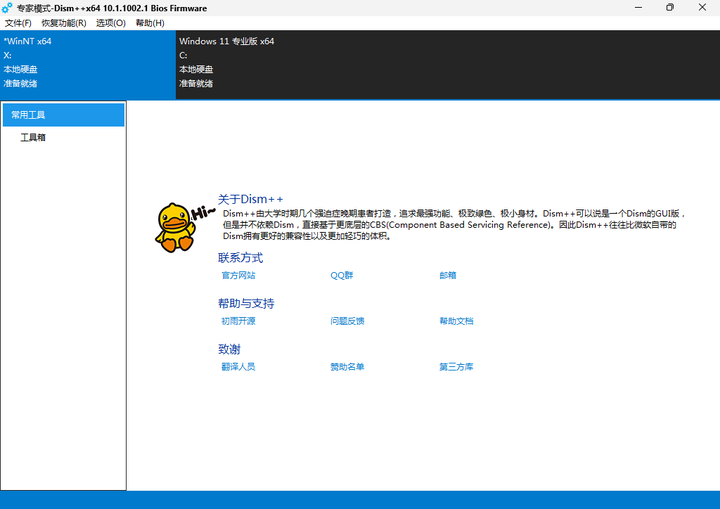The width and height of the screenshot is (720, 509).
Task: Open the 初雨开源 link
Action: 238,321
